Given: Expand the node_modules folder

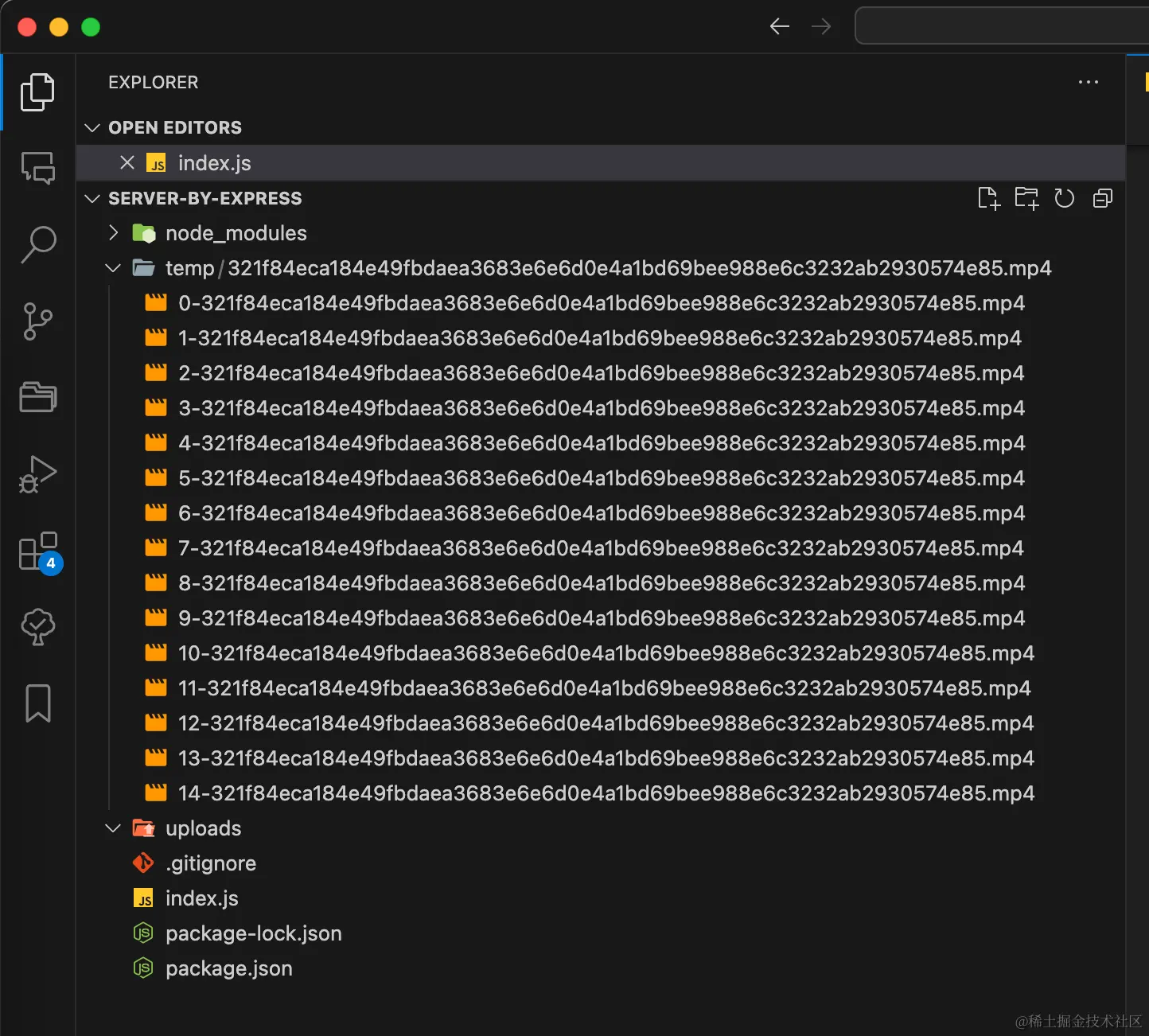Looking at the screenshot, I should pyautogui.click(x=113, y=232).
